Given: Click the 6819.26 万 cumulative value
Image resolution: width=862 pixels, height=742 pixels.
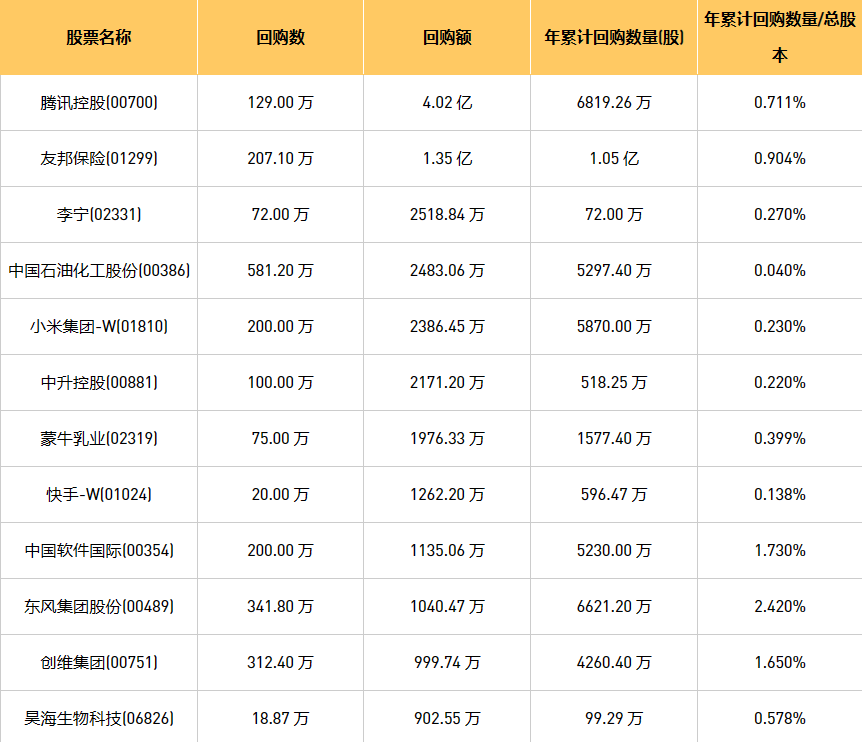Looking at the screenshot, I should (614, 103).
